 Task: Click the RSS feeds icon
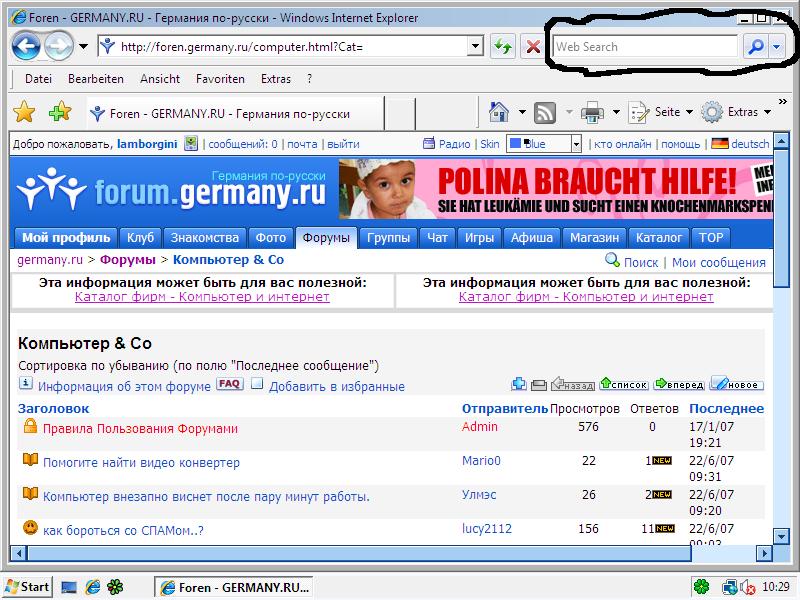click(x=545, y=112)
